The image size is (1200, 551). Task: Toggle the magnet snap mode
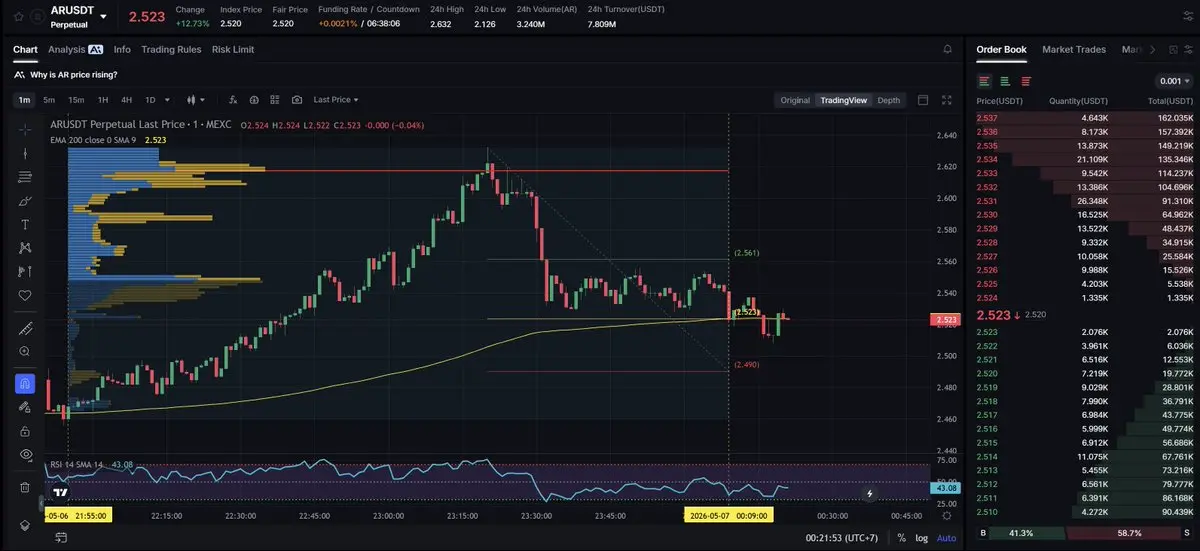pyautogui.click(x=25, y=383)
